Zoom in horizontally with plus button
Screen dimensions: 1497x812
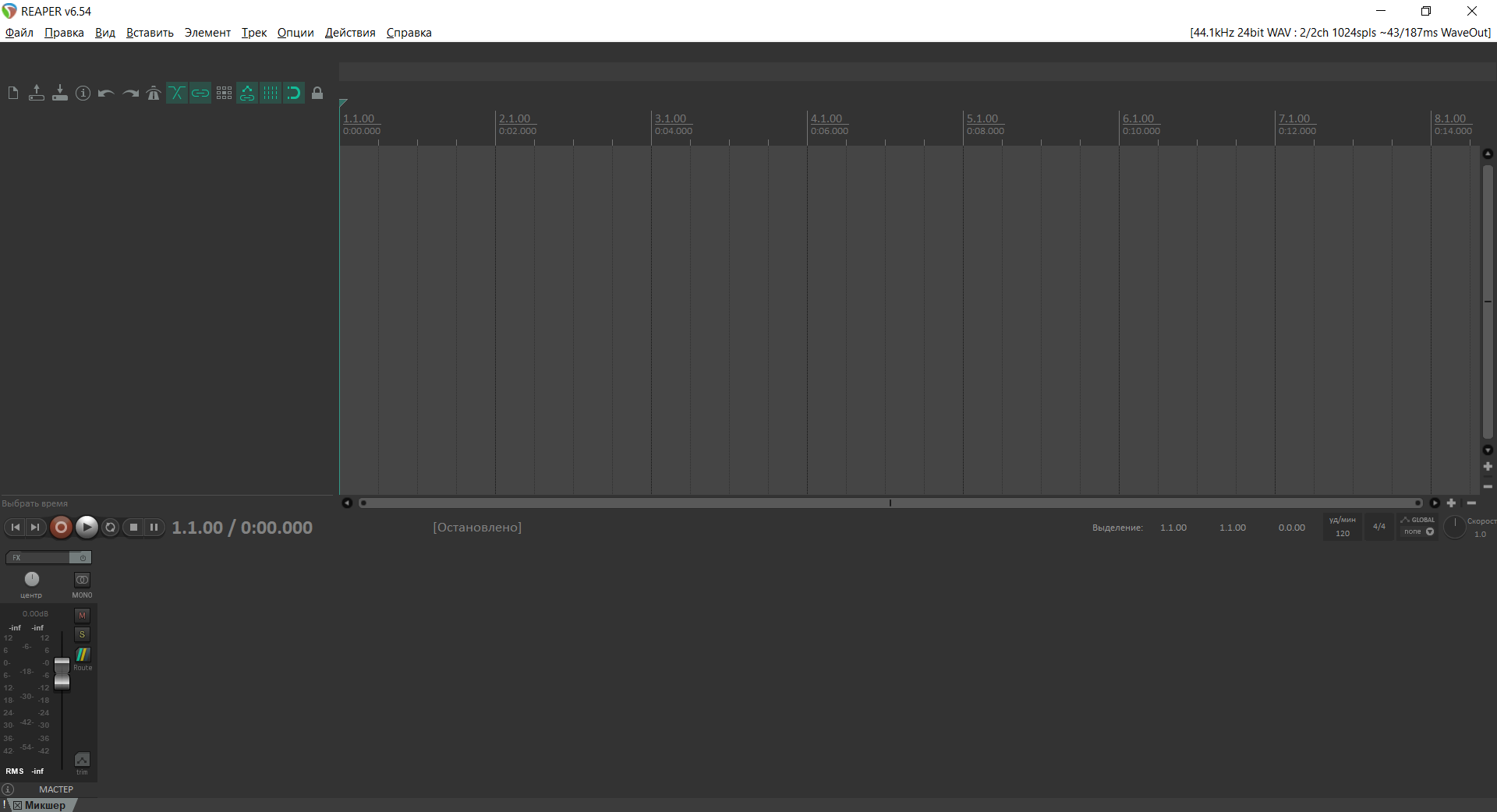[1451, 503]
